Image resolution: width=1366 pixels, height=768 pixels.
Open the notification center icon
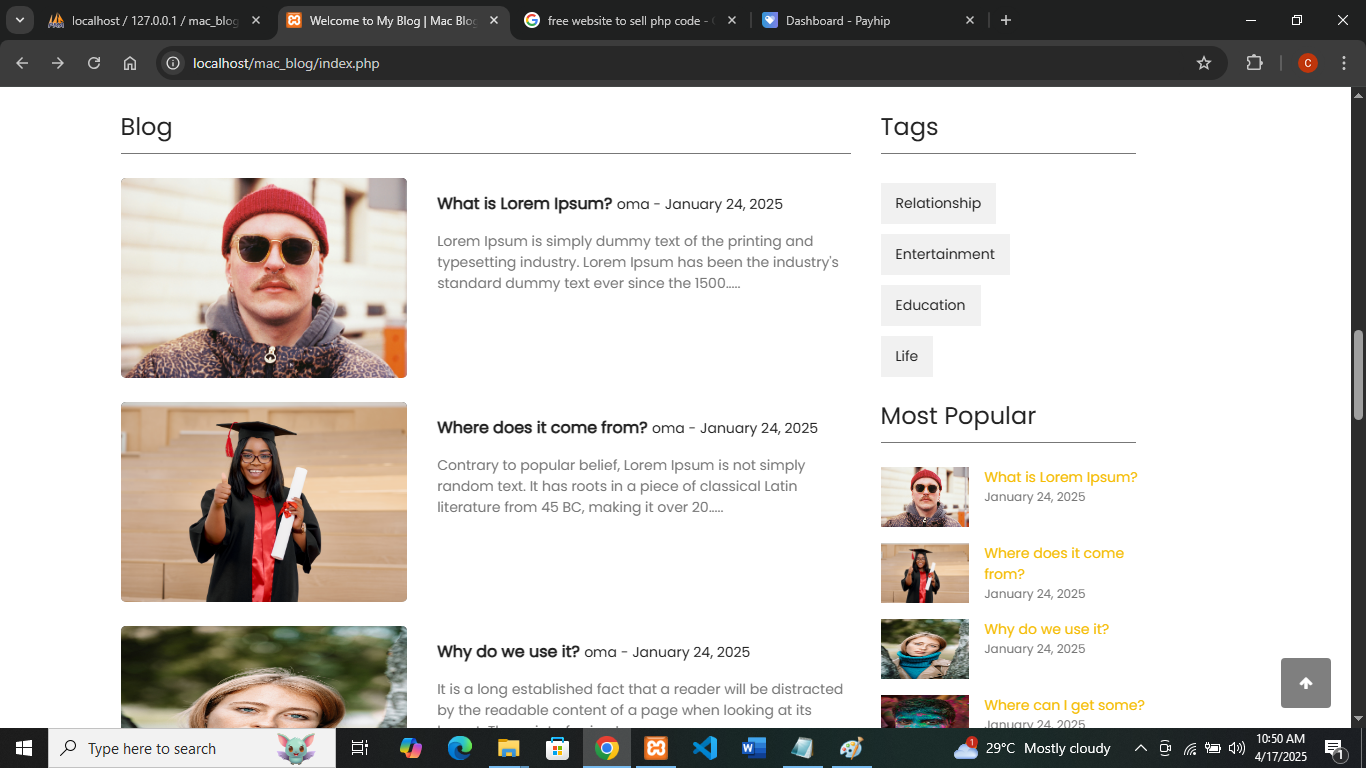click(x=1334, y=748)
